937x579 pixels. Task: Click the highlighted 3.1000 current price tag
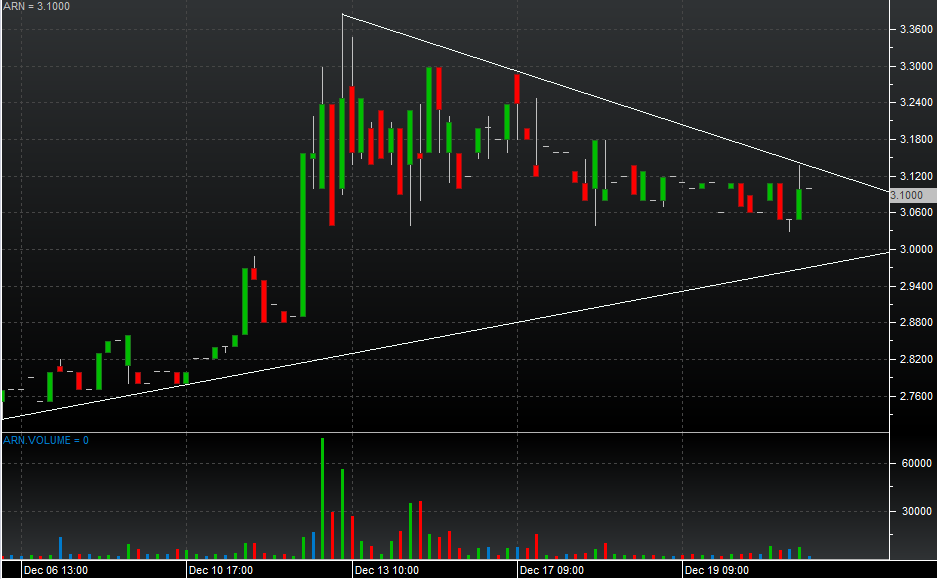tap(911, 195)
